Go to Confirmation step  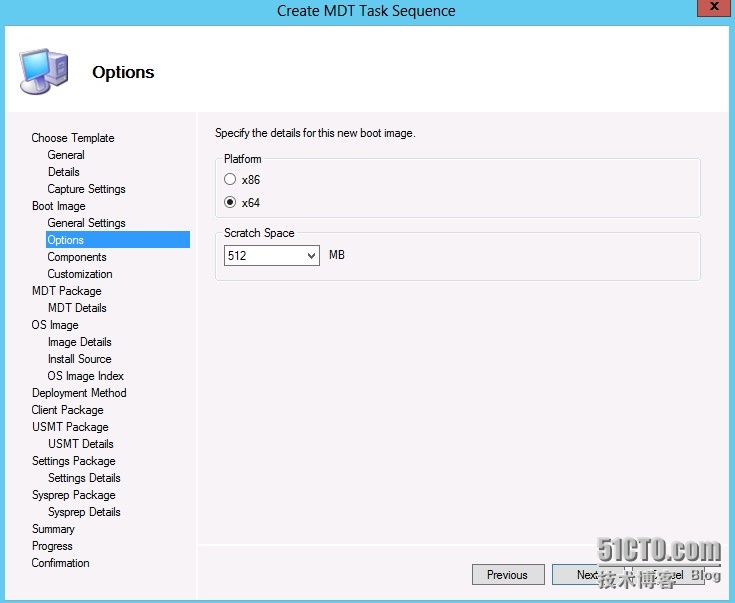[x=60, y=563]
